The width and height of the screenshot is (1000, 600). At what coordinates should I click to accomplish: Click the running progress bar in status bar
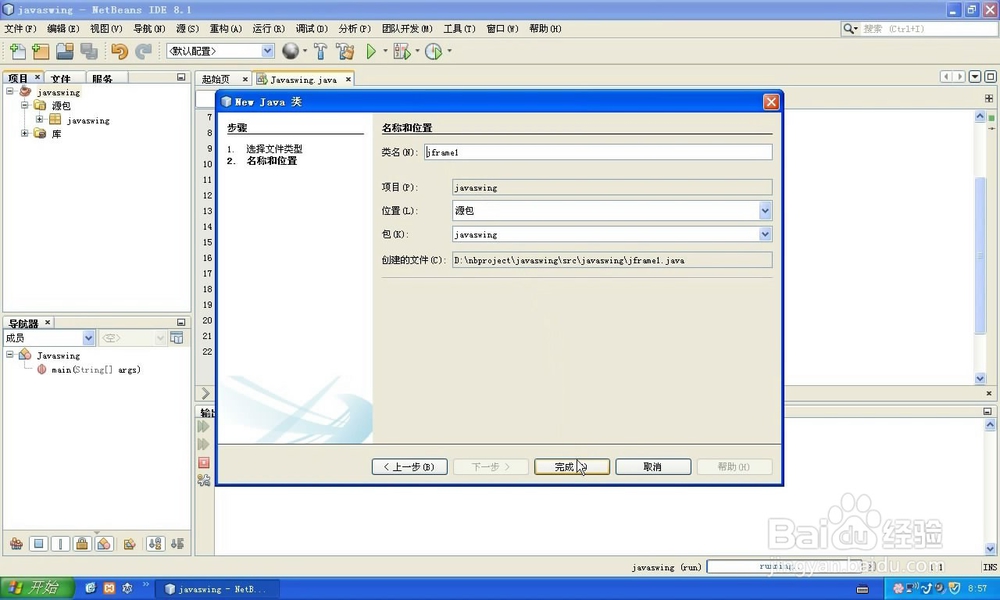[784, 566]
